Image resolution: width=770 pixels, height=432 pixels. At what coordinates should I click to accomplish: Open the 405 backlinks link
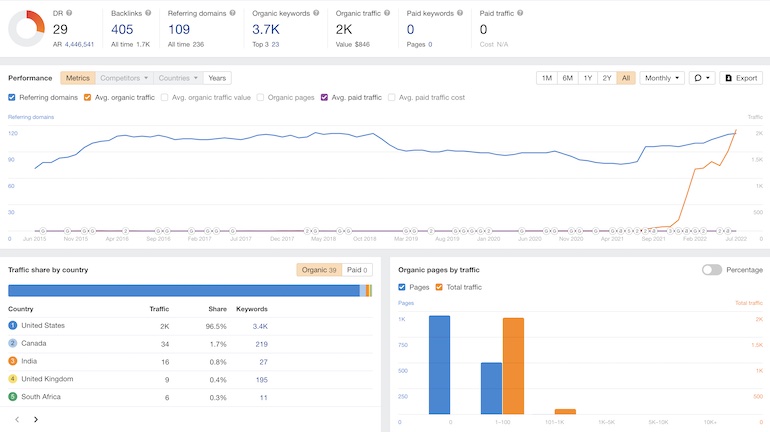click(x=122, y=29)
